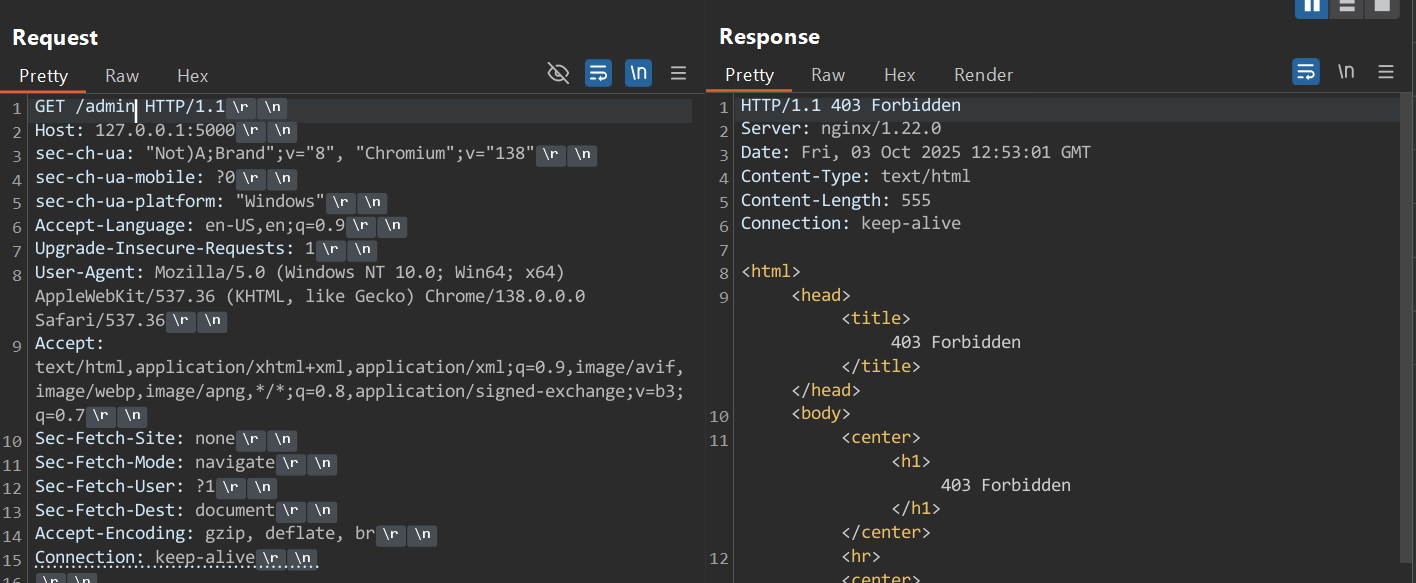Open the Raw tab in Request
Viewport: 1416px width, 583px height.
122,76
